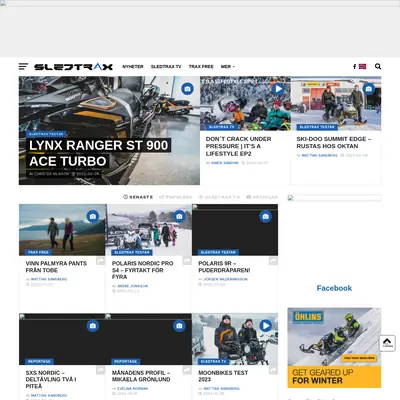Click Sledtrax Testar tag on Lynx Ranger feature

click(x=46, y=134)
